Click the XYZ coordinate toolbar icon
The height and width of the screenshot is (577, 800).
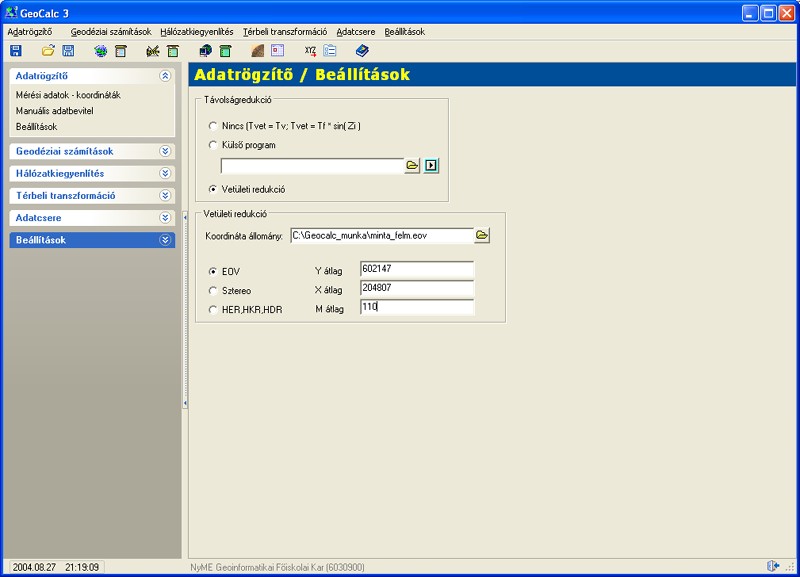(310, 51)
